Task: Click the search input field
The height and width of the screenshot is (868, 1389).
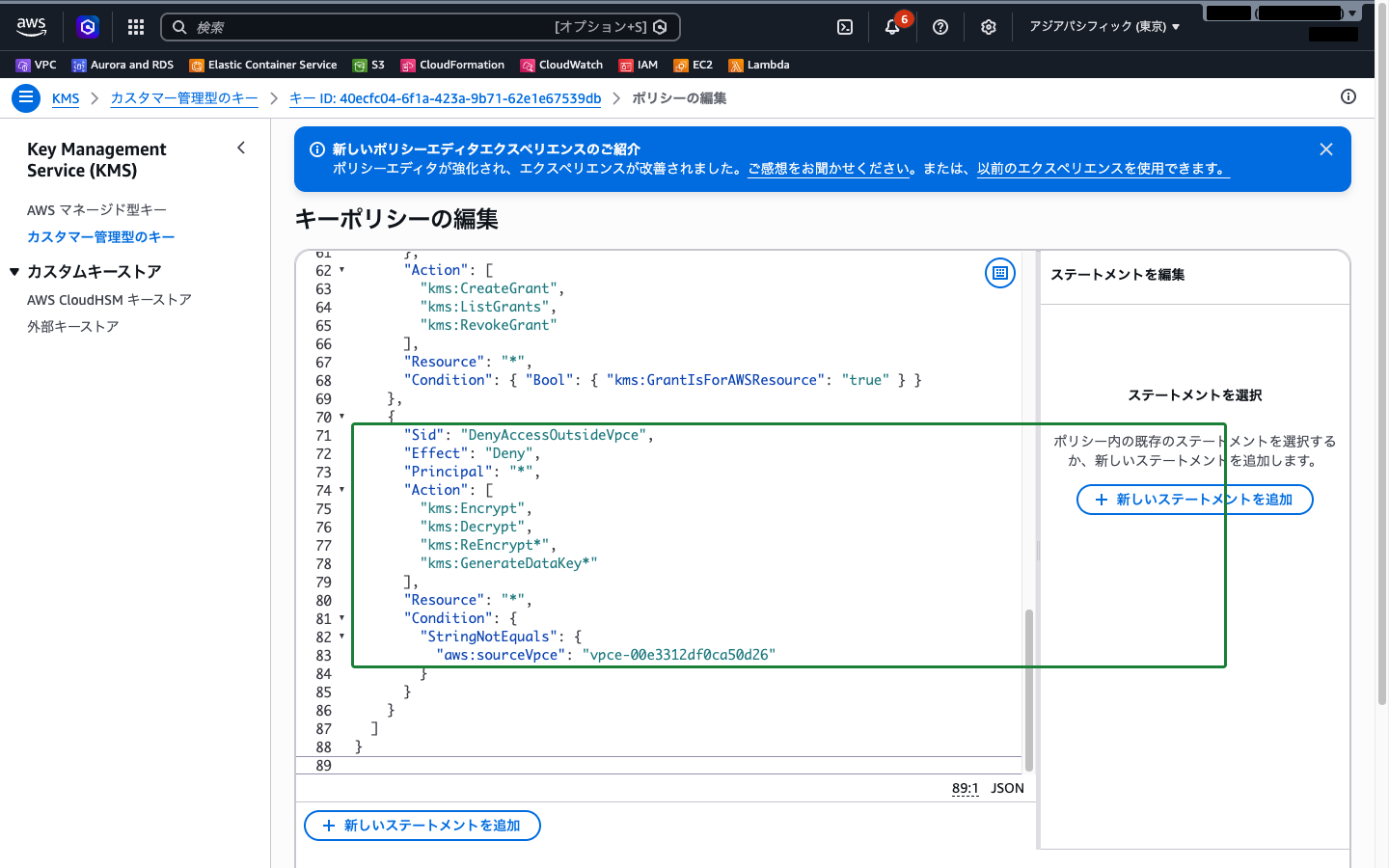Action: coord(420,27)
